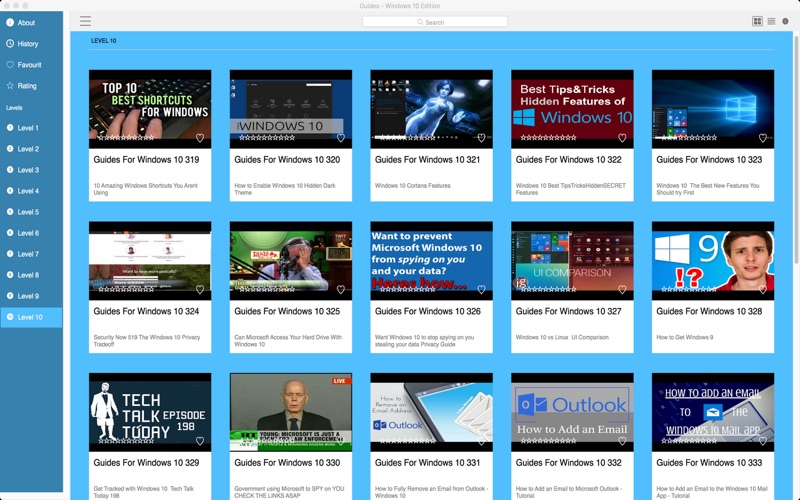The width and height of the screenshot is (800, 500).
Task: Open Guides For Windows 10 323 title
Action: click(x=709, y=160)
